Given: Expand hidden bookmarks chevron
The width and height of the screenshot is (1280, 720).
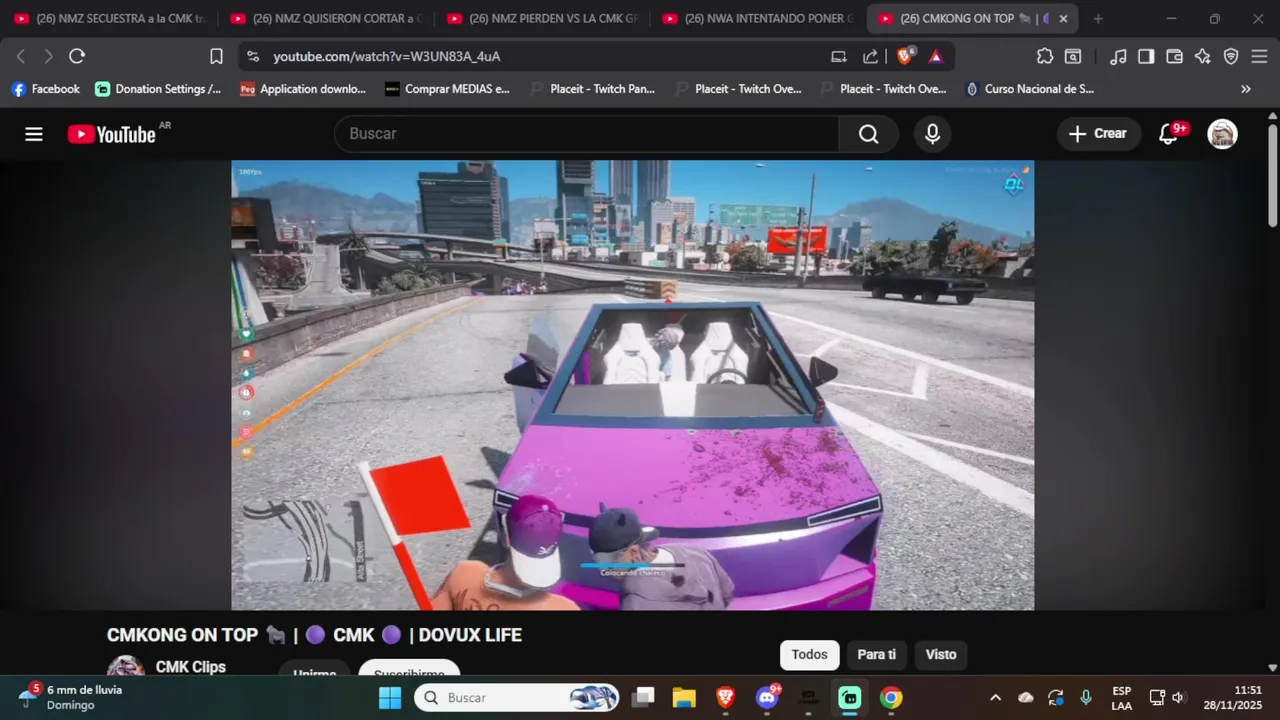Looking at the screenshot, I should (x=1245, y=89).
